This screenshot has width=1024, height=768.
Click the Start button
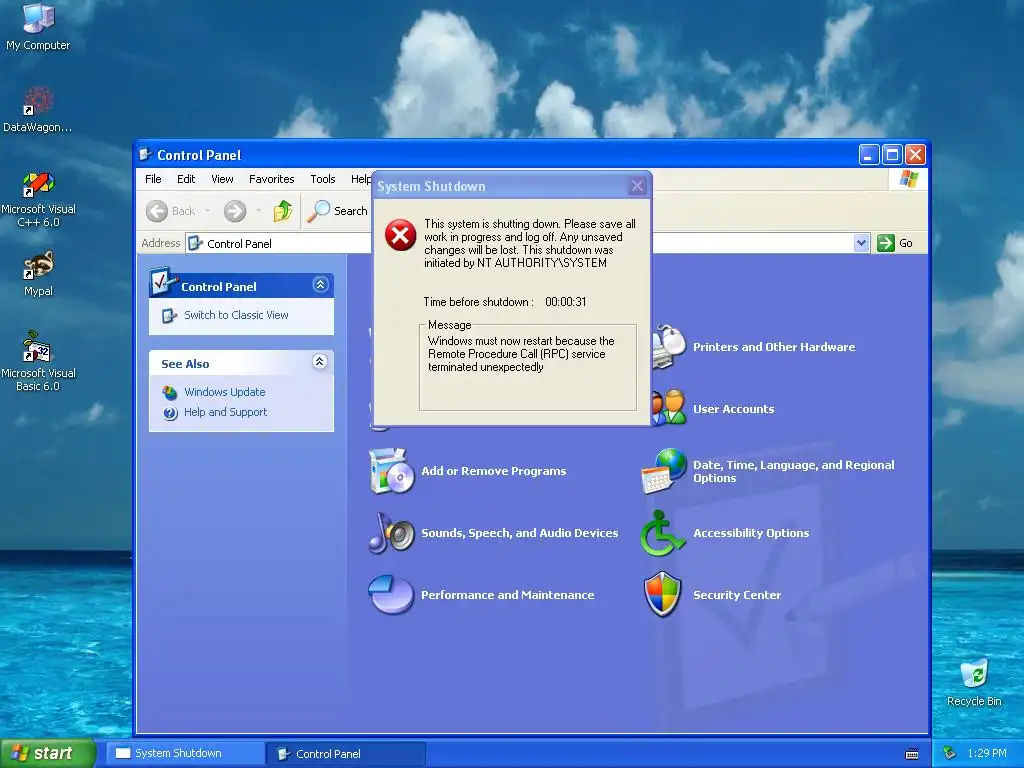[47, 753]
